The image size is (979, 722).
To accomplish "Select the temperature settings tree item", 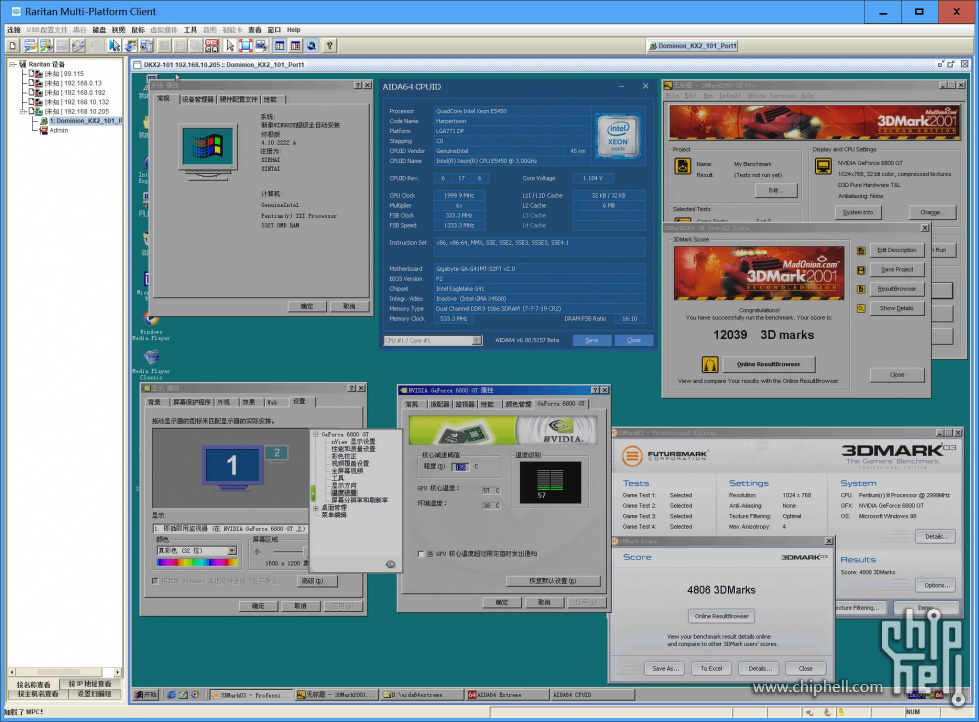I will [344, 493].
